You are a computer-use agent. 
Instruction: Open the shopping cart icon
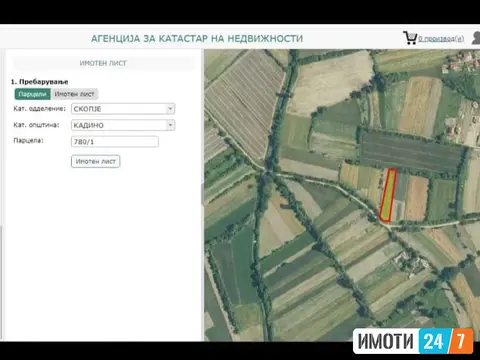tap(410, 38)
